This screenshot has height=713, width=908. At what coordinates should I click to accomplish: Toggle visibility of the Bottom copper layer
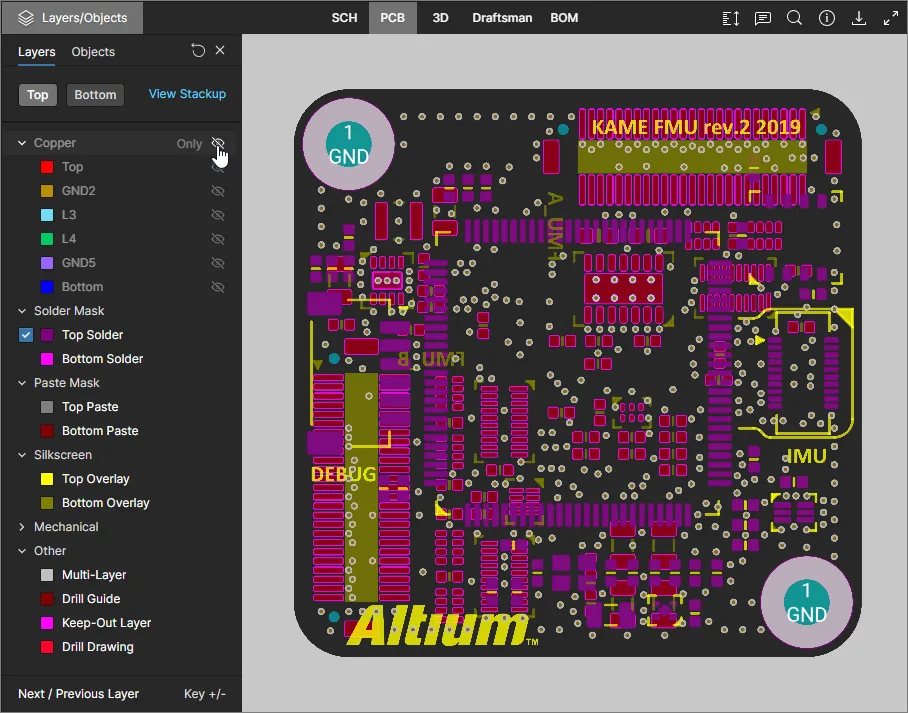point(217,287)
